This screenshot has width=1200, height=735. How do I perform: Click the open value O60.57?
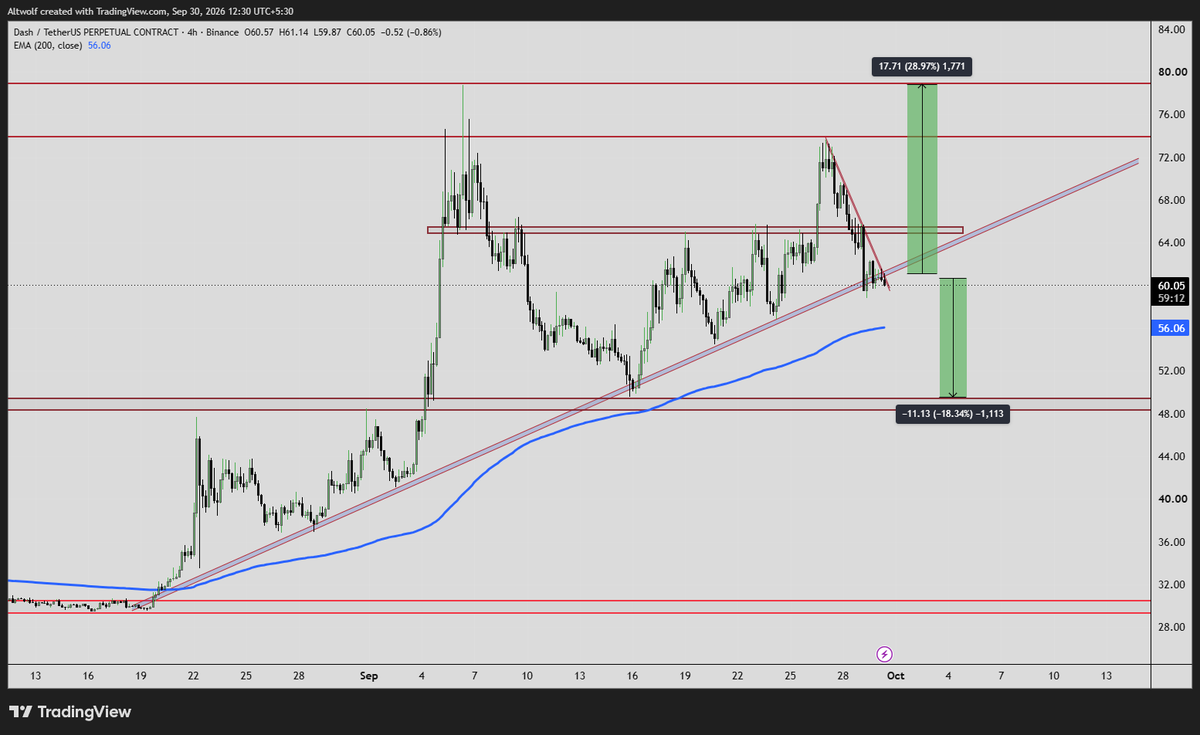[259, 32]
